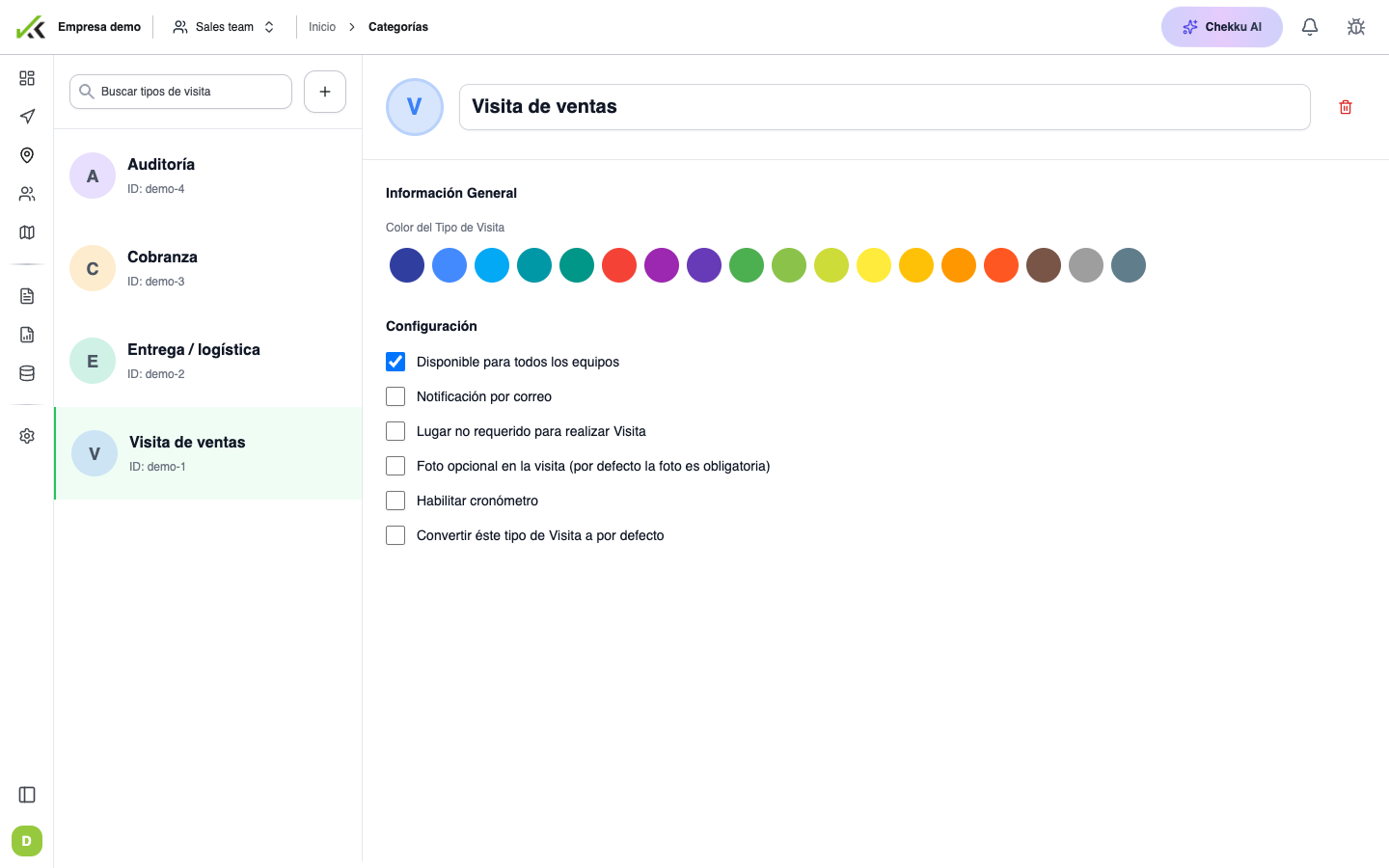Click the ID: demo-1 text
The width and height of the screenshot is (1389, 868).
(157, 467)
